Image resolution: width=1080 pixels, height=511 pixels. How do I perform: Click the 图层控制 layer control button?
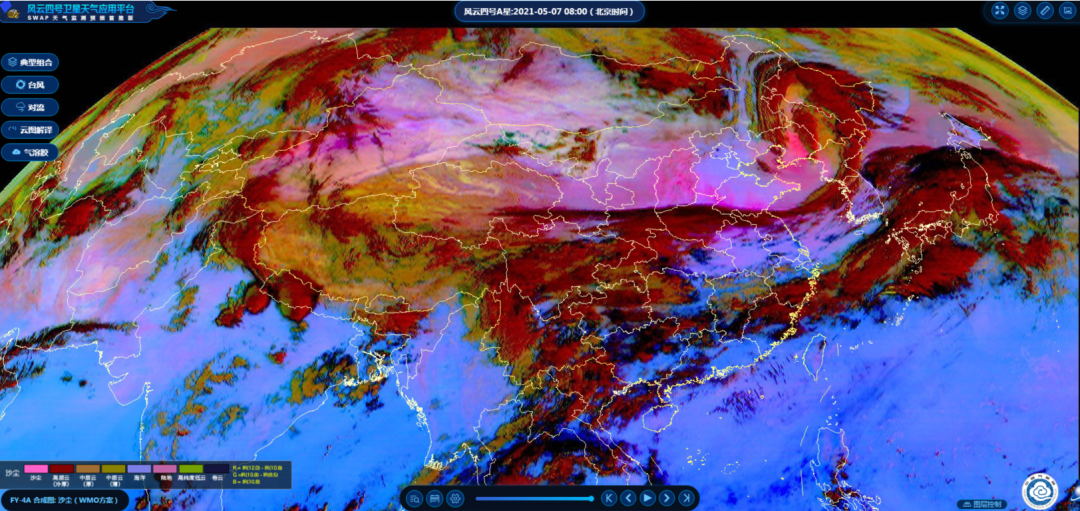click(980, 503)
